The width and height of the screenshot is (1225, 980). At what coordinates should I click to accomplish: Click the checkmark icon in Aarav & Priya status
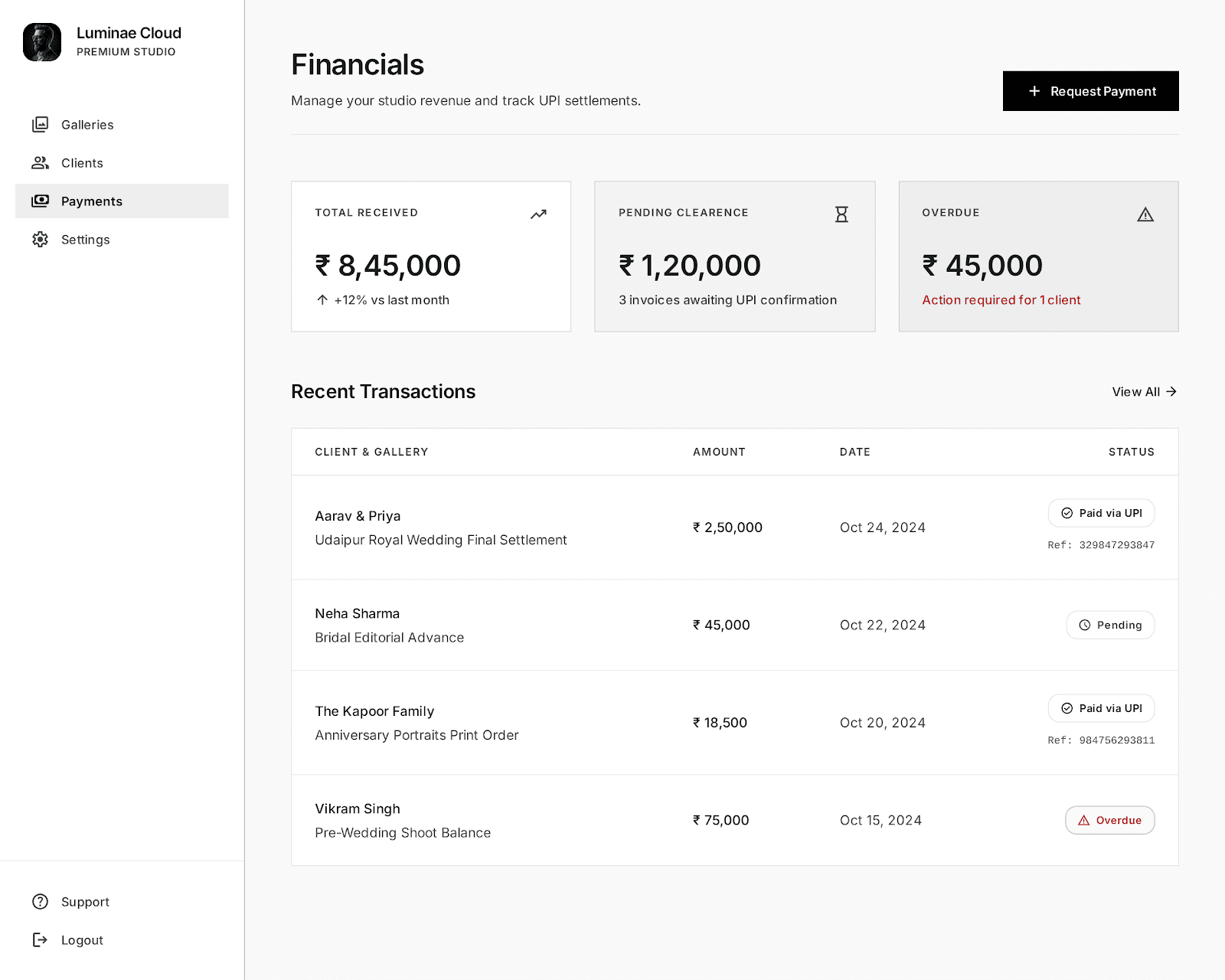coord(1067,513)
